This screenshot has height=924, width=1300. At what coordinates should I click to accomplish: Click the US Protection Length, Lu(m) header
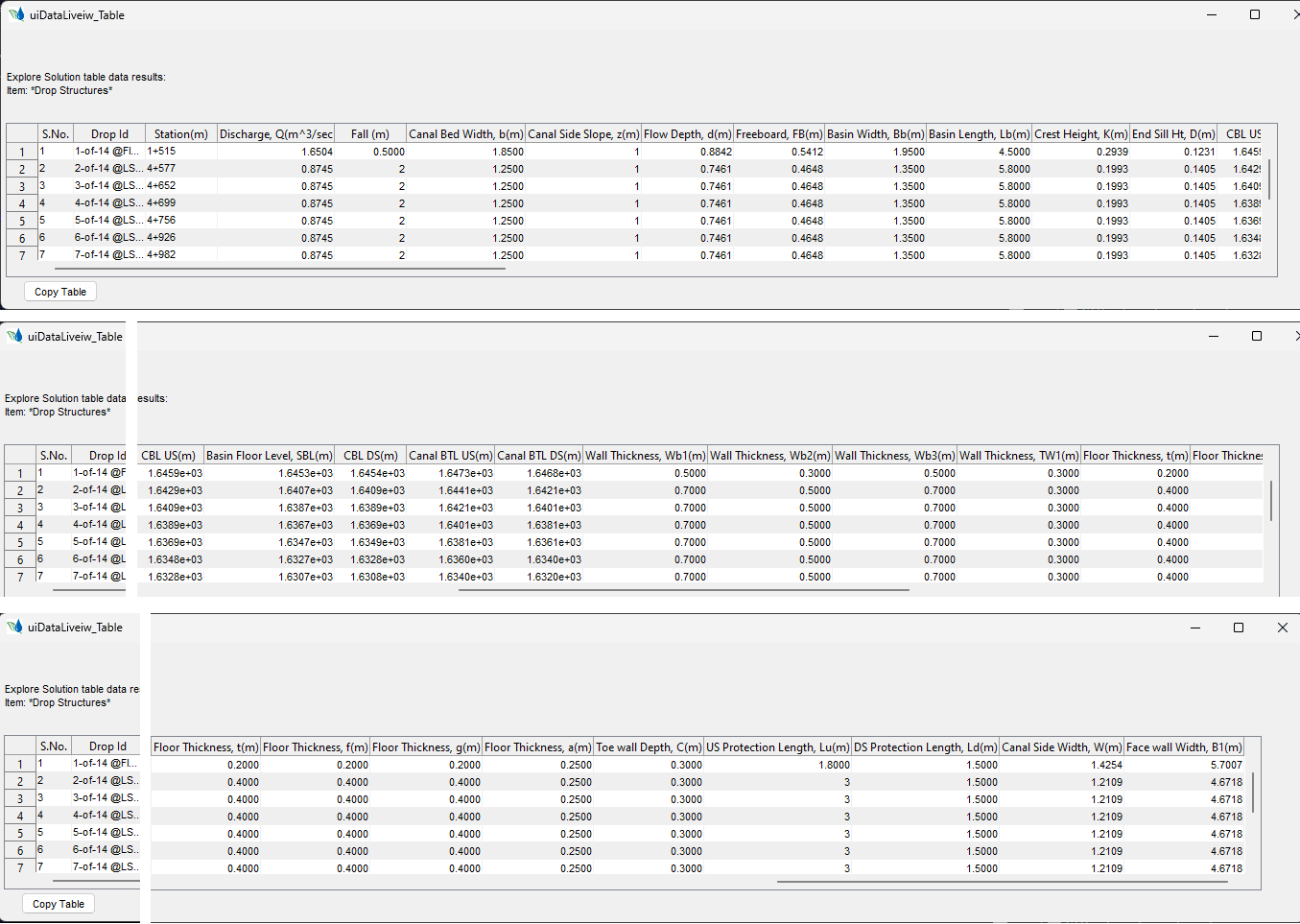click(777, 747)
